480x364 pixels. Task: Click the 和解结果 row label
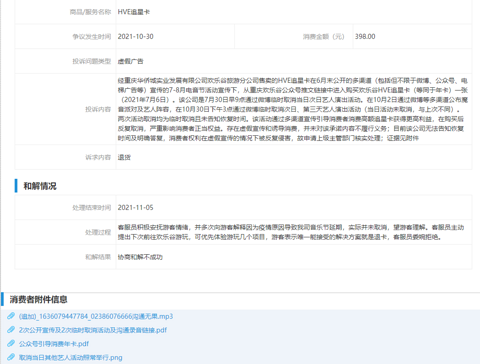pyautogui.click(x=98, y=257)
